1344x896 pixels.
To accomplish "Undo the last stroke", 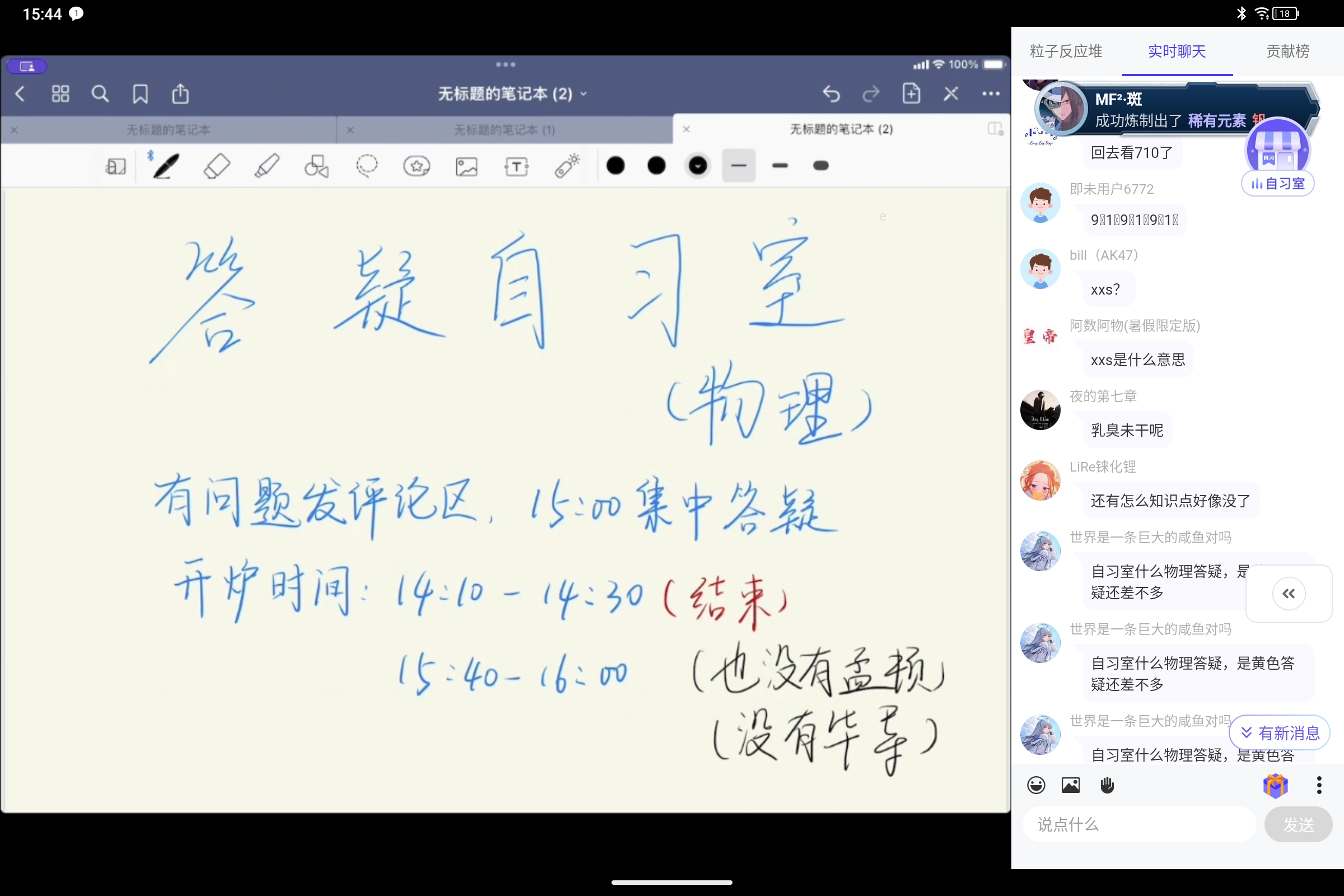I will tap(832, 94).
